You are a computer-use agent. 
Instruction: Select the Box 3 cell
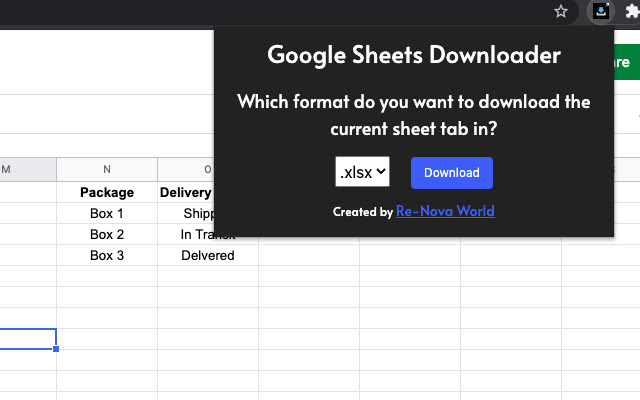pos(107,256)
